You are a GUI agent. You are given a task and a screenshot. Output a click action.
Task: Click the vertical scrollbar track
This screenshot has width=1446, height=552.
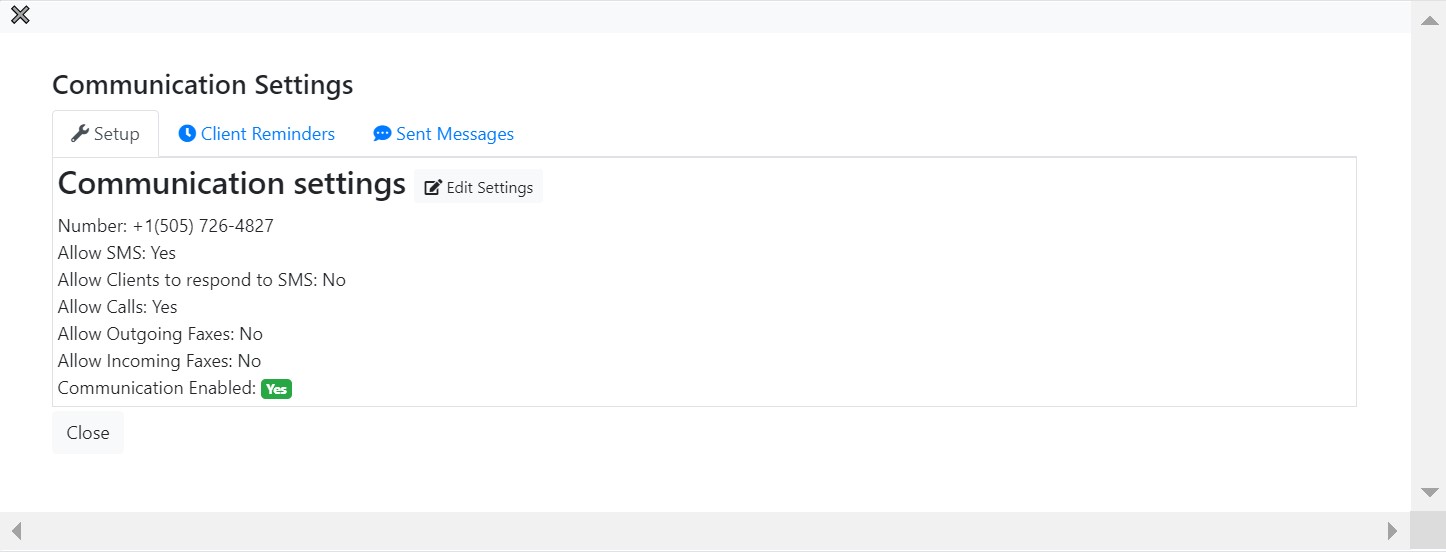coord(1428,255)
